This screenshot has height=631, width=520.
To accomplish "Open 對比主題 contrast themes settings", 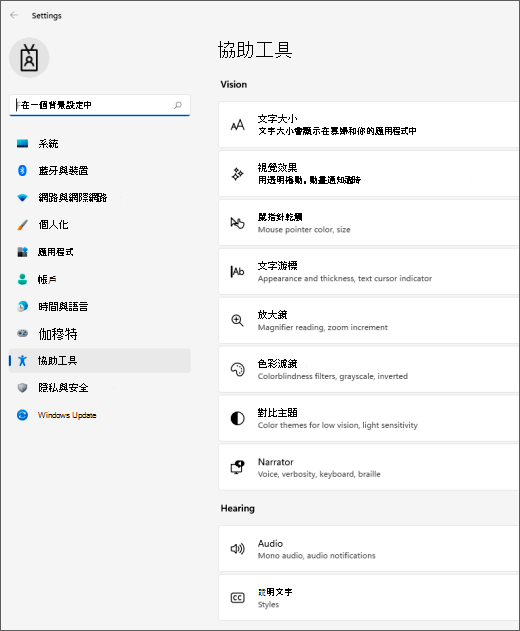I will pos(369,418).
